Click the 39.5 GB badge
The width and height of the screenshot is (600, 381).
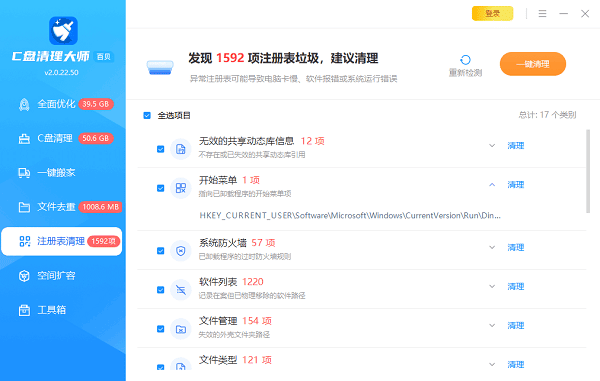[96, 104]
